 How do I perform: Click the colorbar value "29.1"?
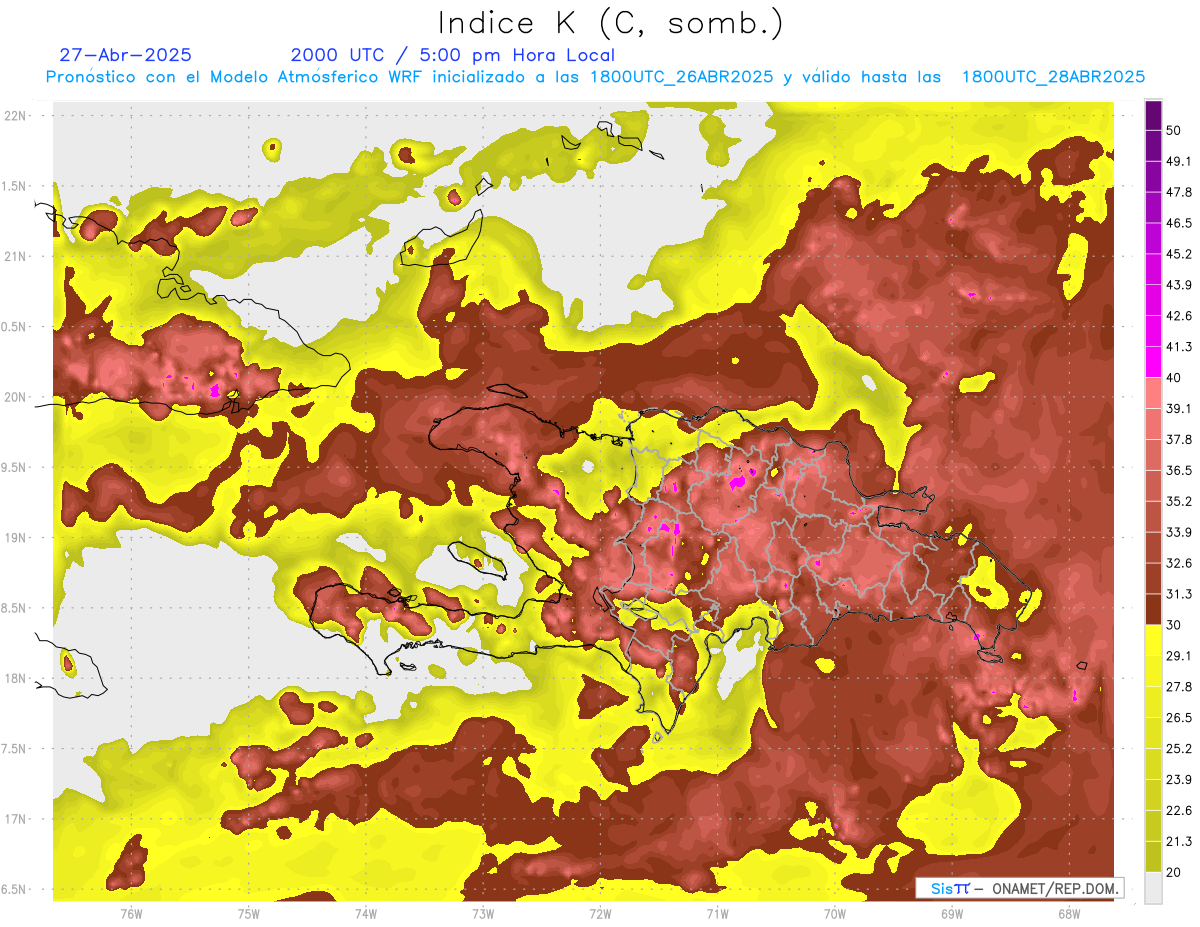coord(1178,656)
